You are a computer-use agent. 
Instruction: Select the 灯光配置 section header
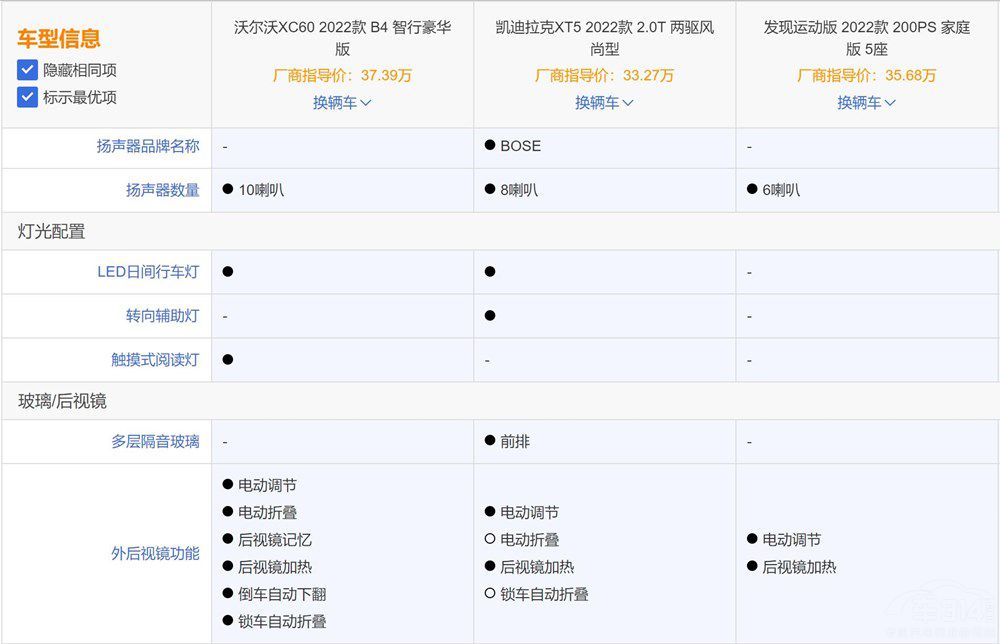pos(52,231)
